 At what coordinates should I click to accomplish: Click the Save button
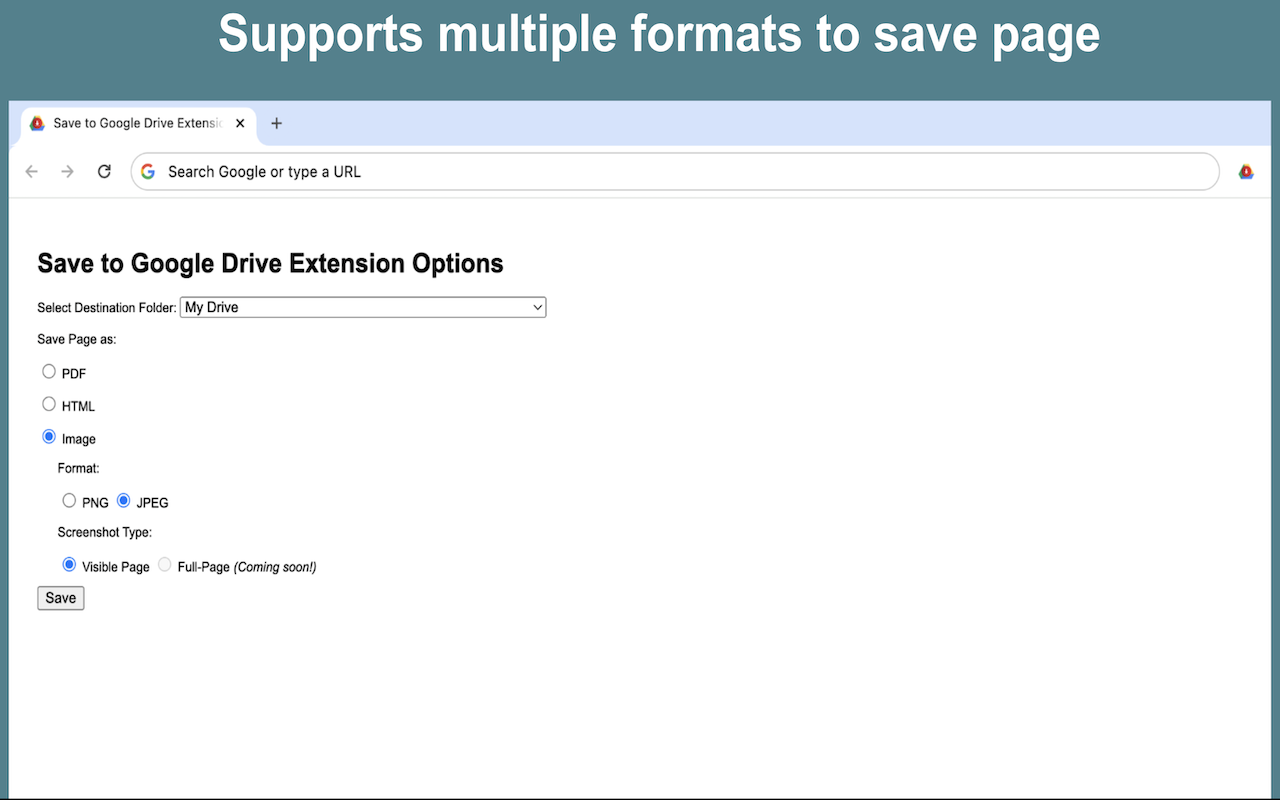coord(61,598)
